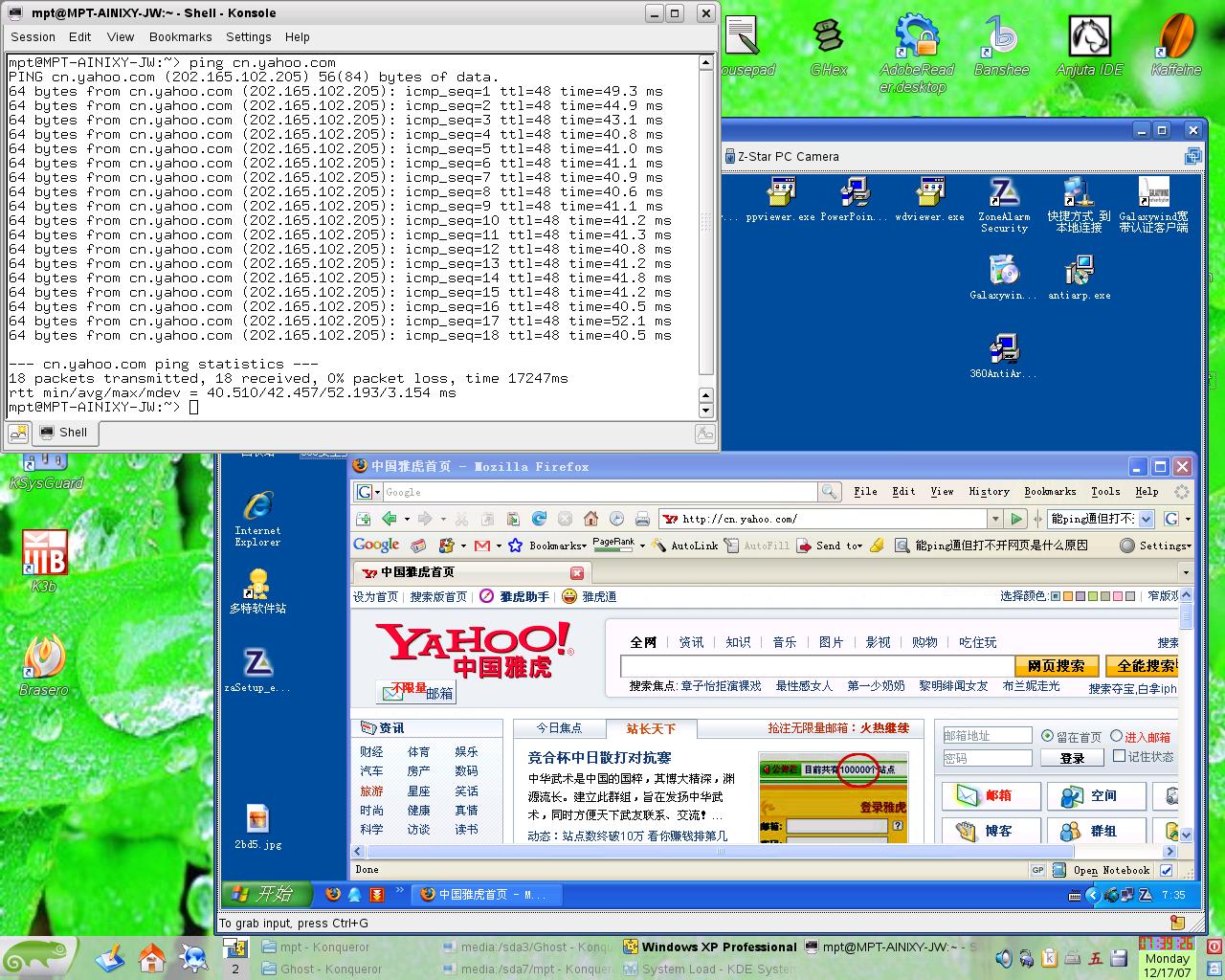Screen dimensions: 1225x980
Task: Select 进入邮箱 radio button
Action: (1116, 736)
